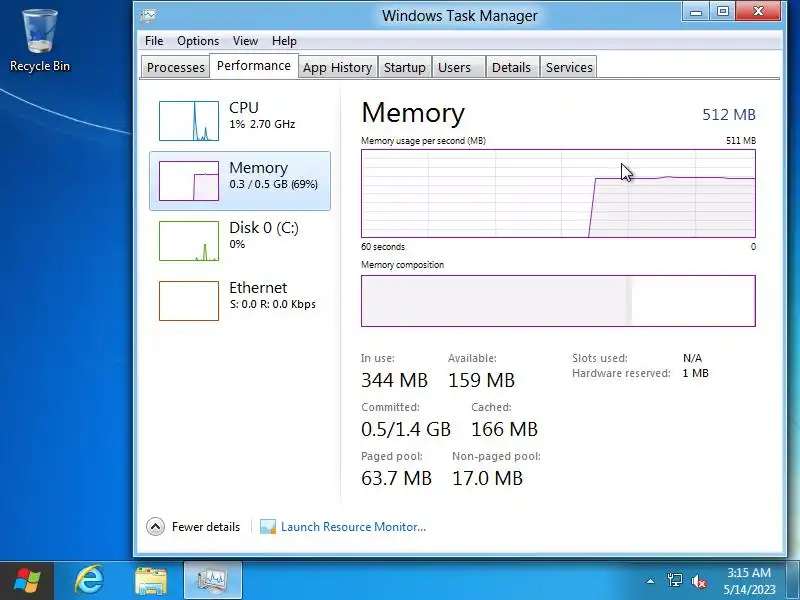Click the Memory composition bar
The width and height of the screenshot is (800, 600).
pyautogui.click(x=558, y=301)
